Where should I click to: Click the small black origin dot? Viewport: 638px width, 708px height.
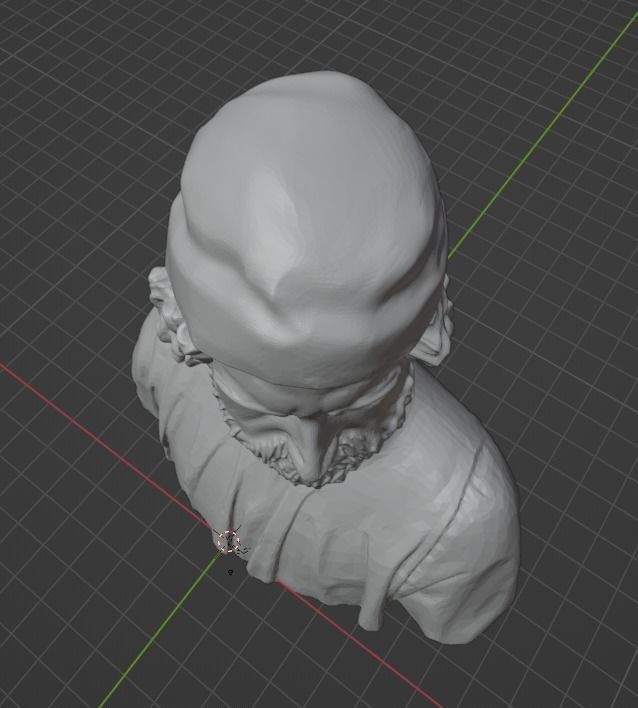point(230,572)
